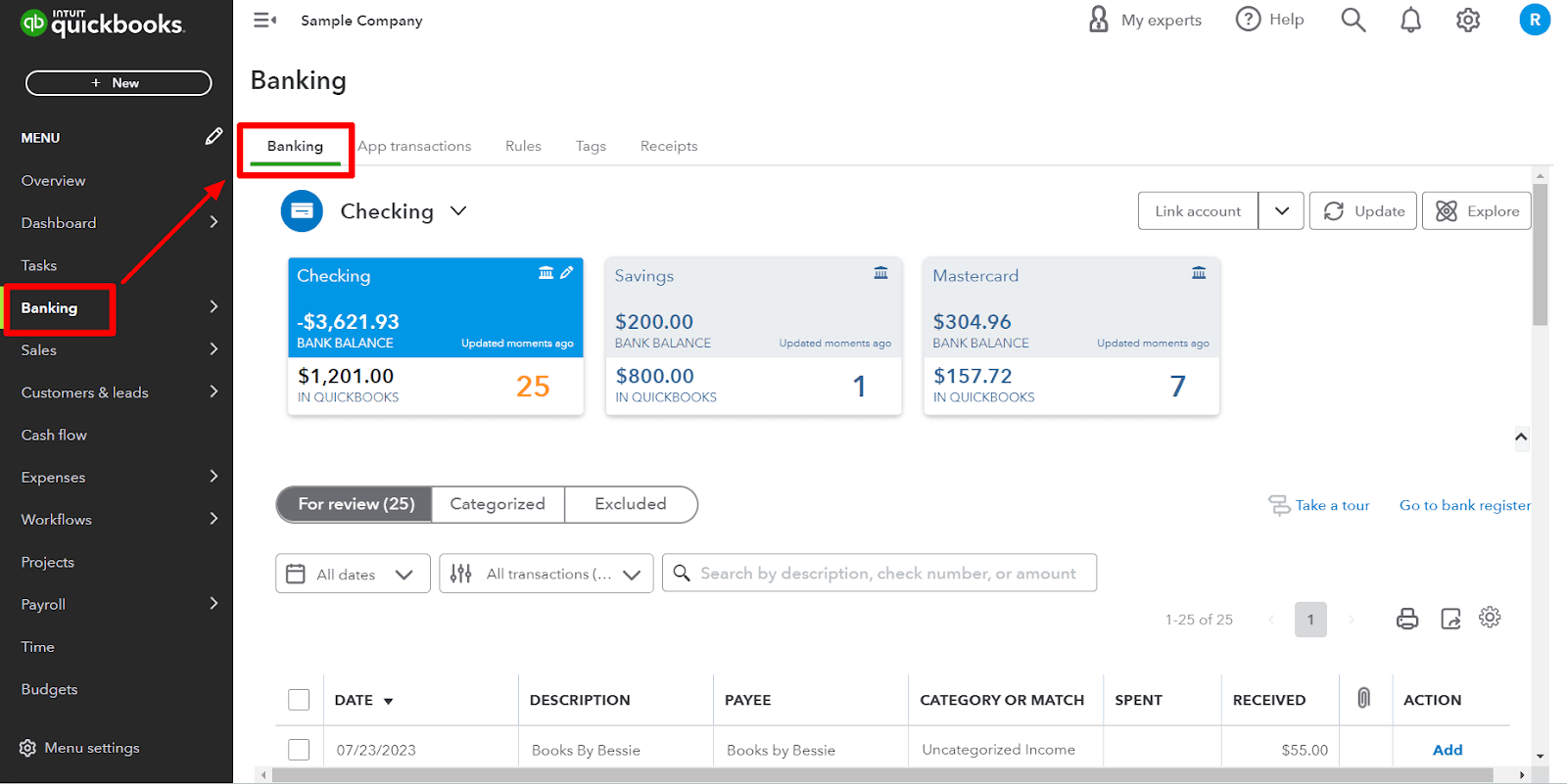Click the Update button
This screenshot has height=784, width=1567.
1363,211
